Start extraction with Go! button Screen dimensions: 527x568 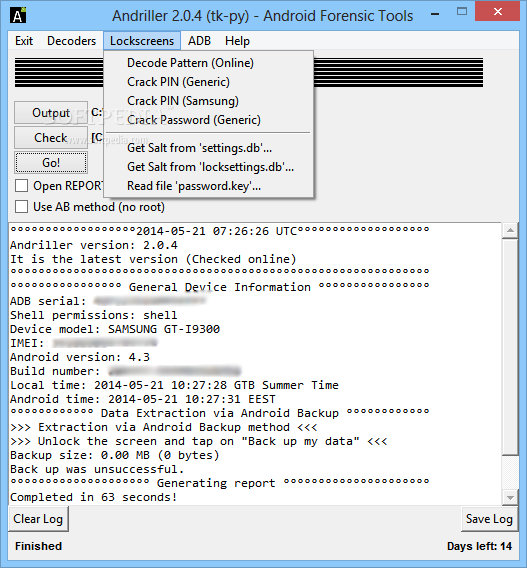[x=51, y=163]
